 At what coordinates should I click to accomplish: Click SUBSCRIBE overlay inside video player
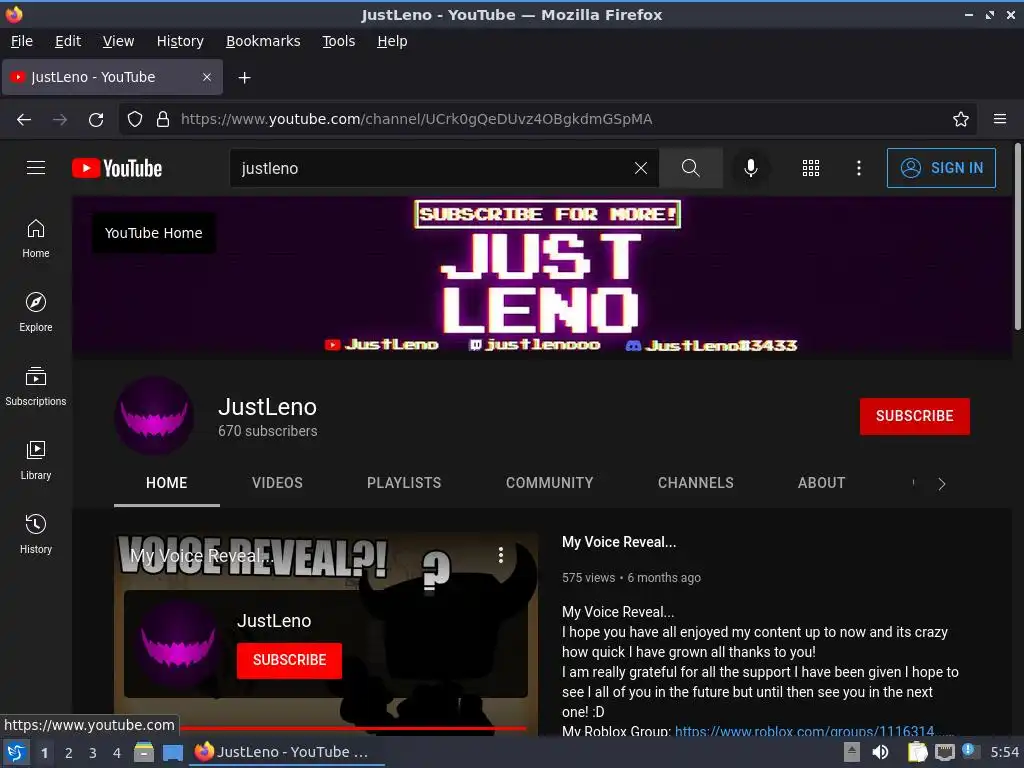pyautogui.click(x=289, y=660)
